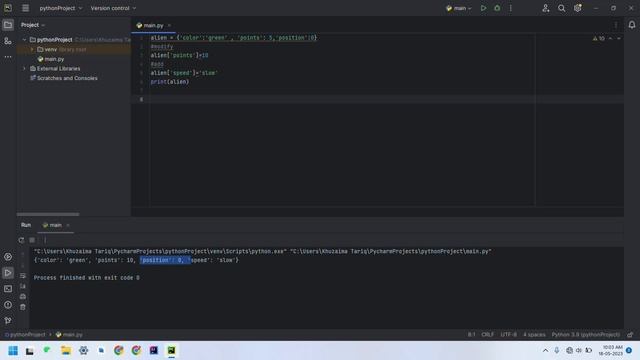This screenshot has width=640, height=360.
Task: Open CRLF line separator selector
Action: pyautogui.click(x=487, y=335)
